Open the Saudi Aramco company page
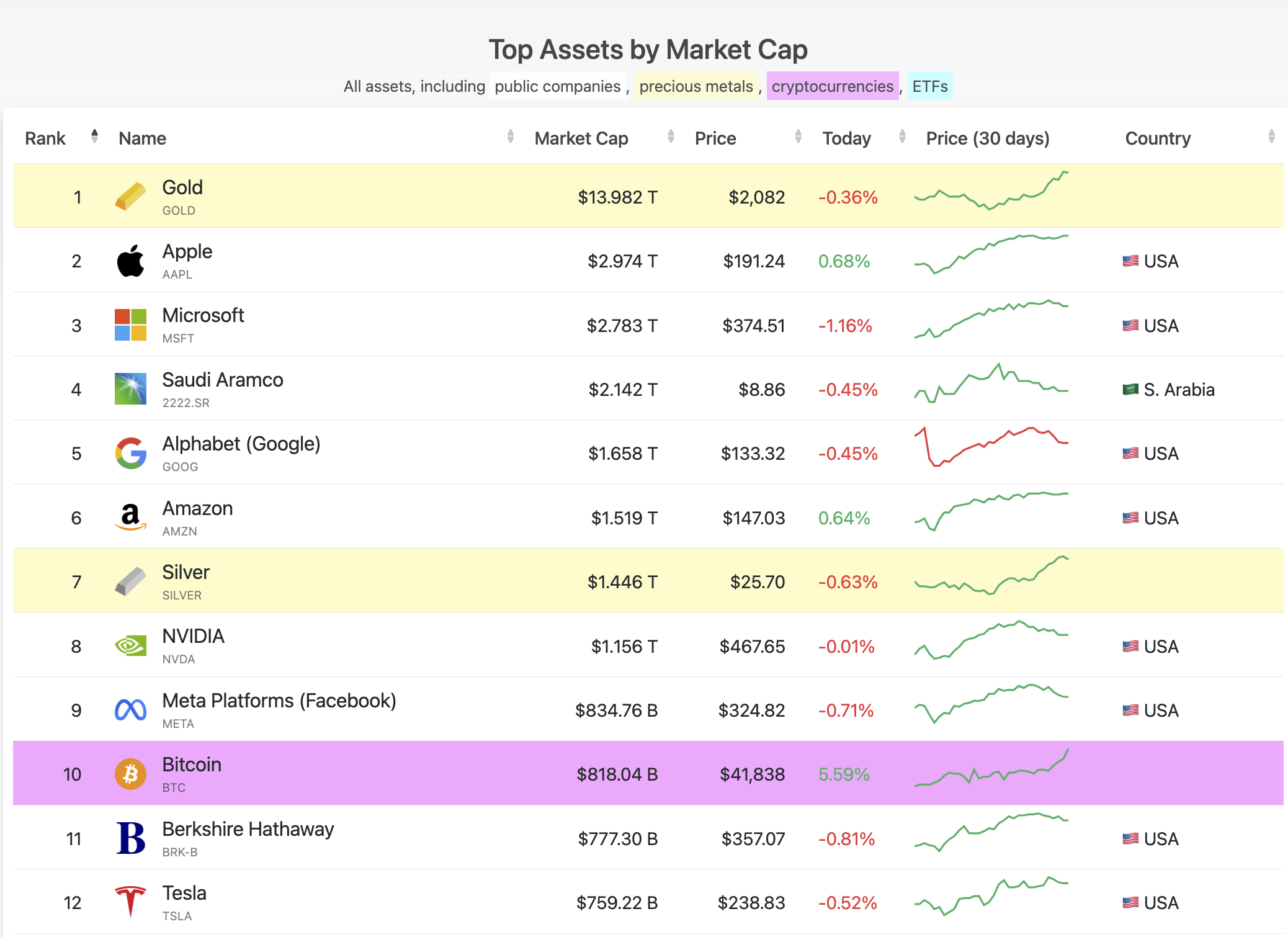Screen dimensions: 1288x937 223,380
